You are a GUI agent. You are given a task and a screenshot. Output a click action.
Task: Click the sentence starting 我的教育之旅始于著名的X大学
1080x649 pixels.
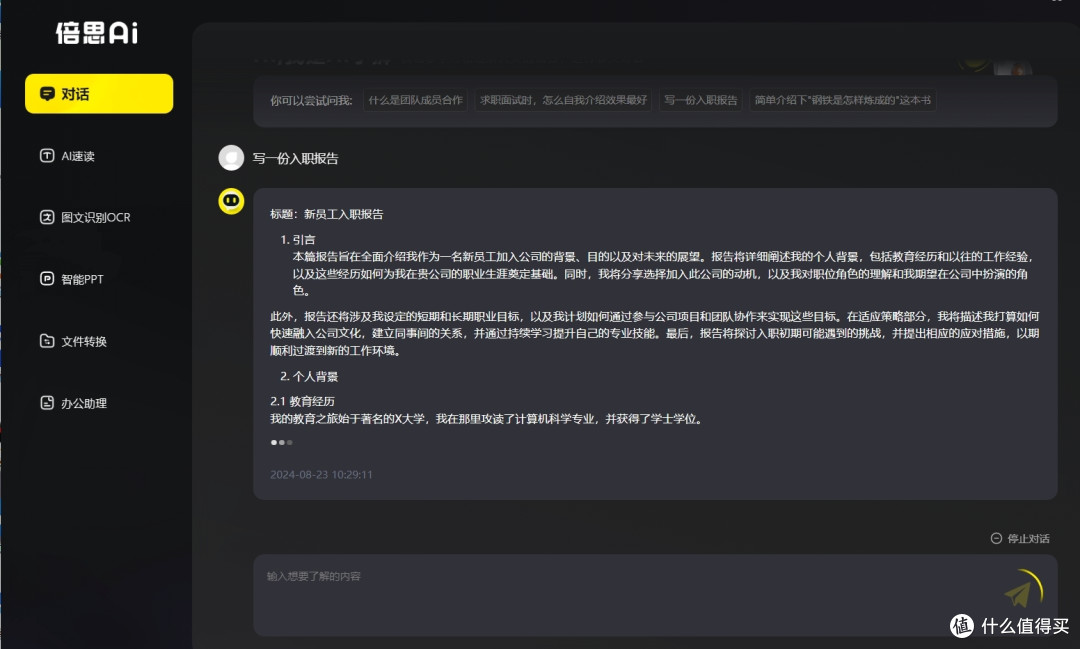tap(488, 419)
